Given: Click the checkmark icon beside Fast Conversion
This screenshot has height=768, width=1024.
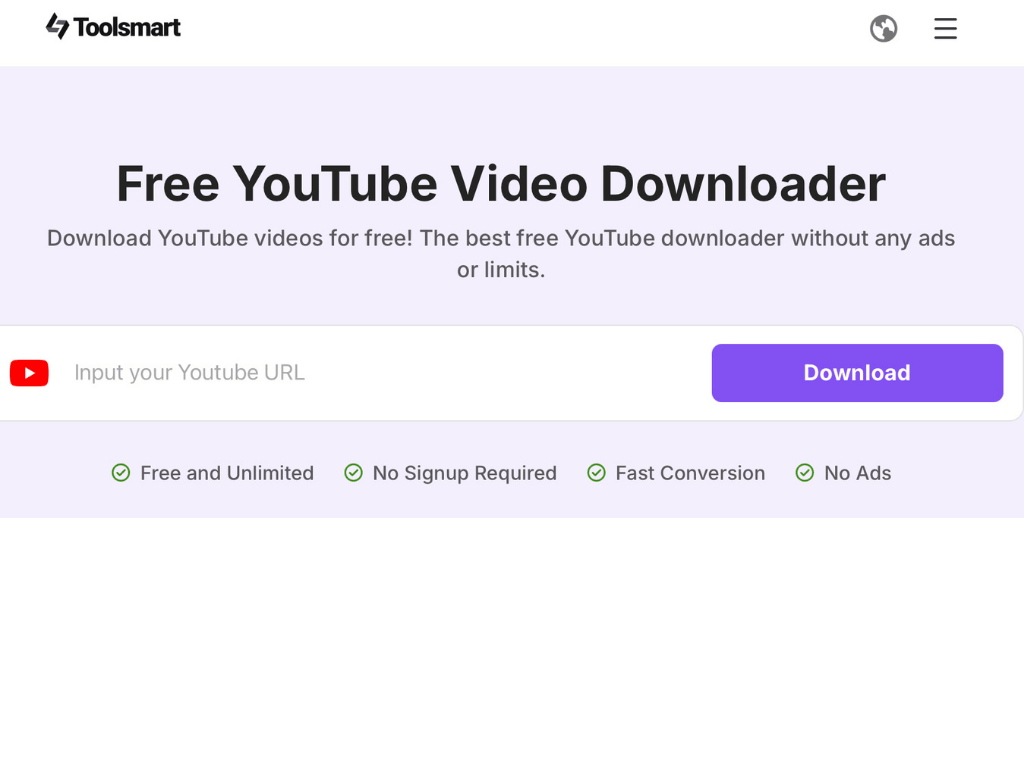Looking at the screenshot, I should point(596,473).
